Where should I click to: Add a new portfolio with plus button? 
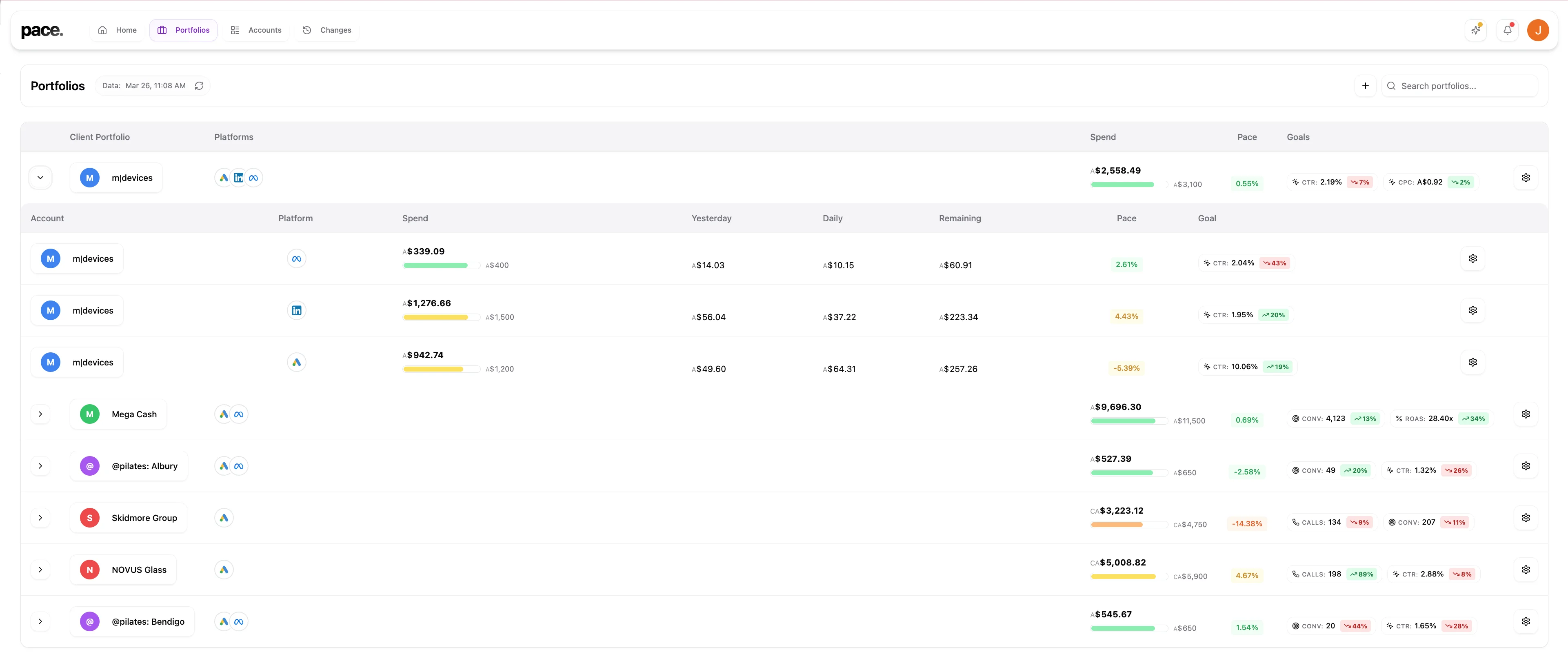point(1365,86)
